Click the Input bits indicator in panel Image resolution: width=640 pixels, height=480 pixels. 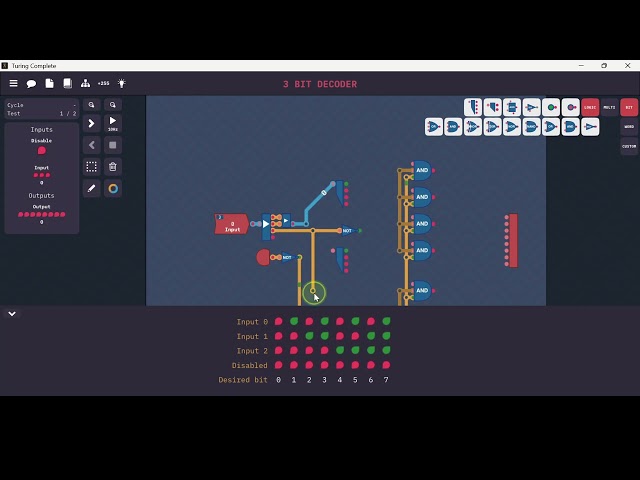click(42, 175)
